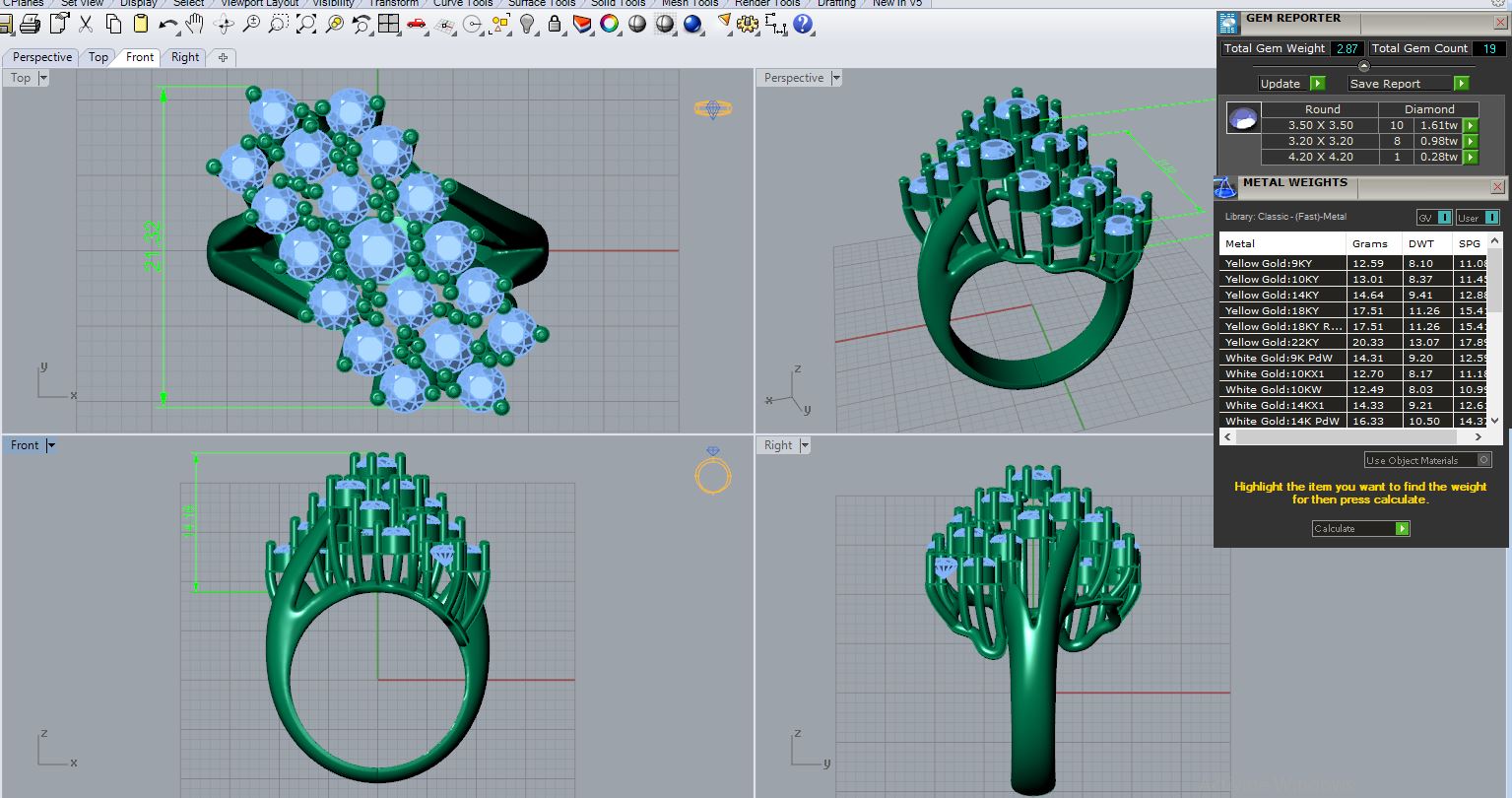Click the green arrow for 4.20 X 4.20 row

[x=1471, y=157]
